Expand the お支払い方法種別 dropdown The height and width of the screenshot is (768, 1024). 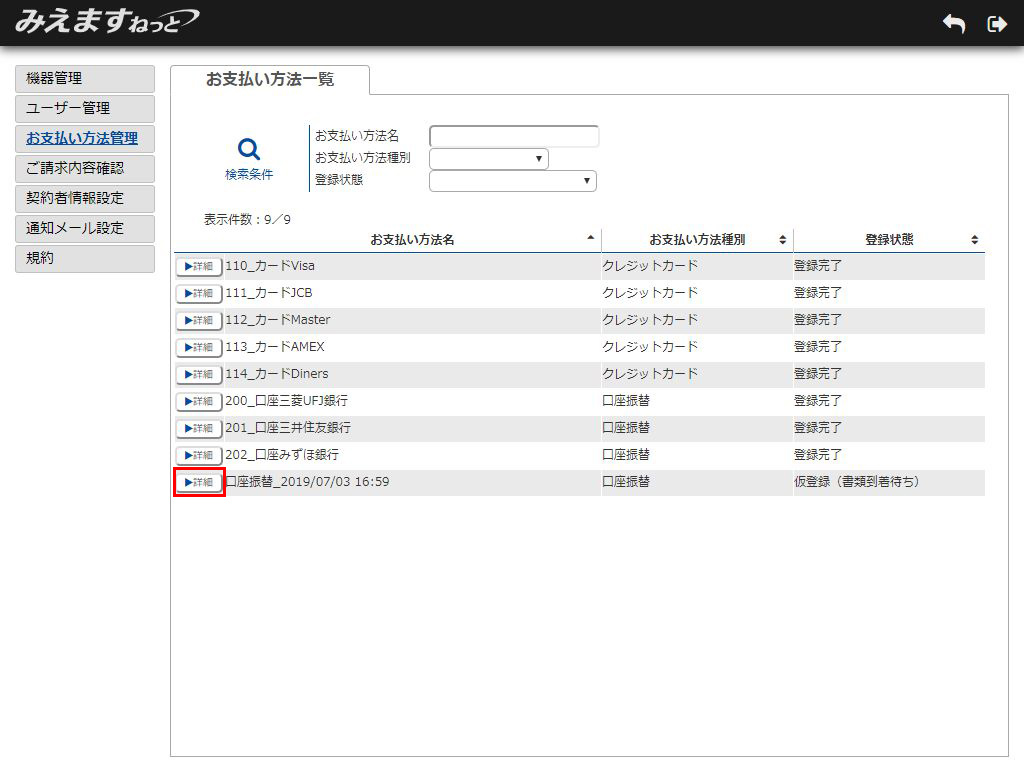489,159
